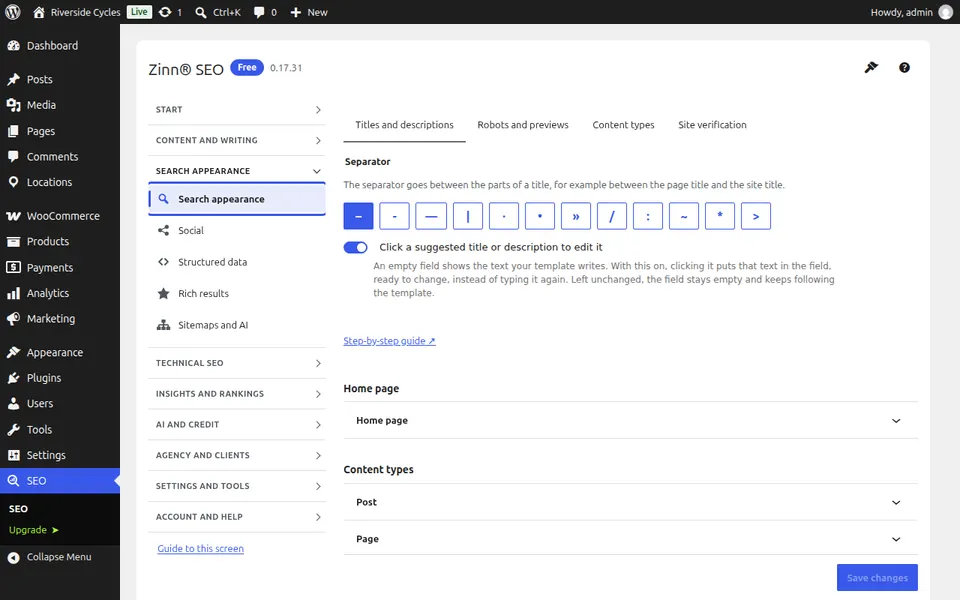
Task: Open the Social item with share icon
Action: [237, 230]
